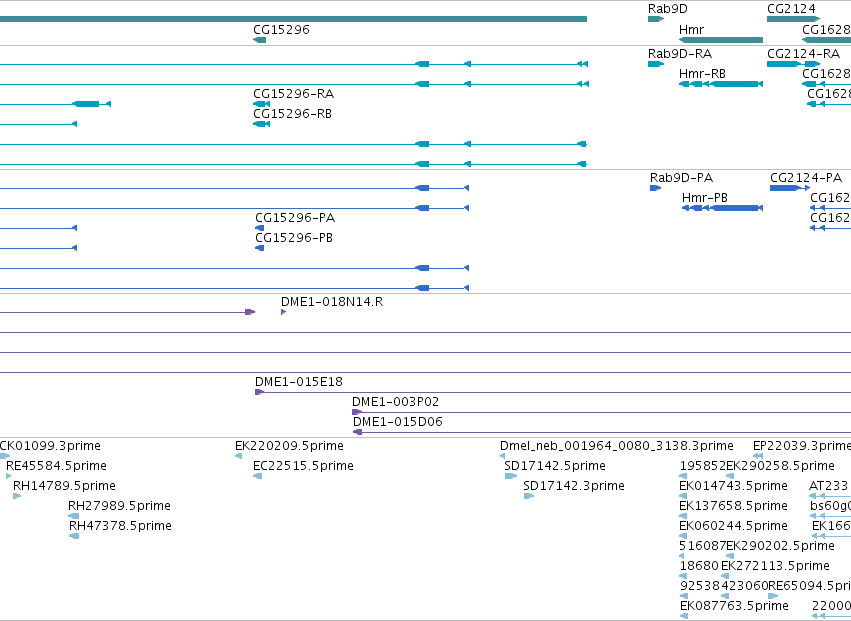Screen dimensions: 851x621
Task: Click the CK01099.3prime EST label
Action: pyautogui.click(x=50, y=446)
